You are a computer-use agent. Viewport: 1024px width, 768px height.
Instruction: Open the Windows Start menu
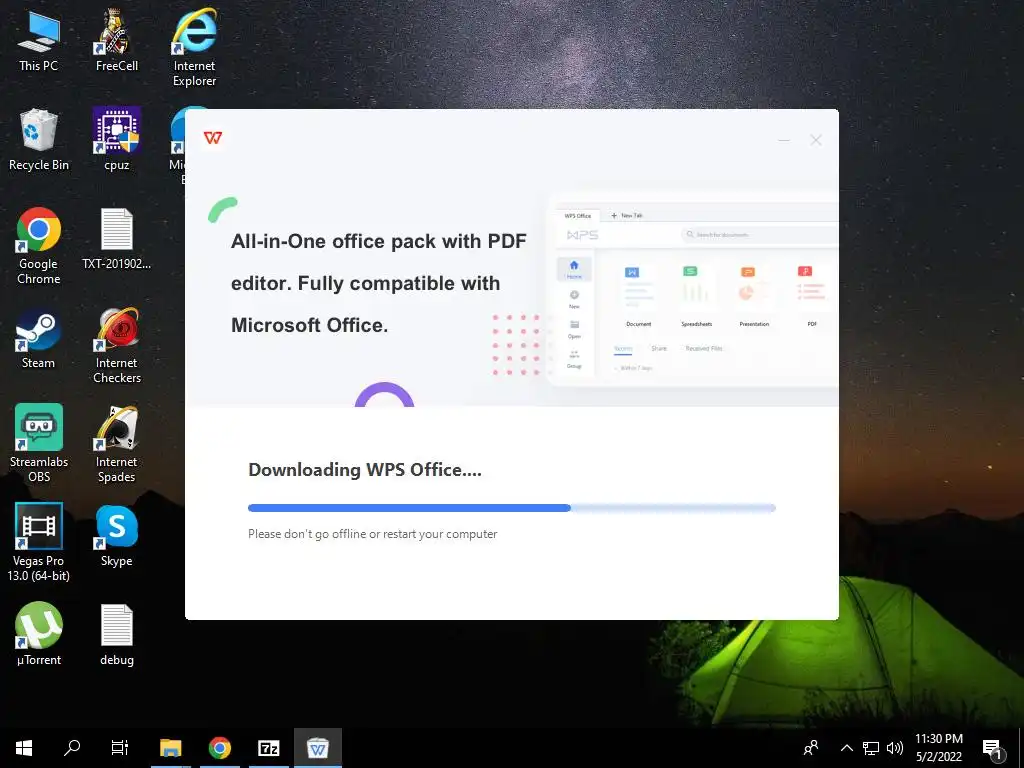pyautogui.click(x=24, y=748)
